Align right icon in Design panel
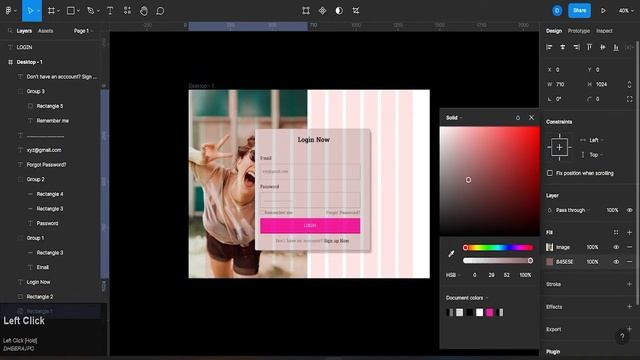 [576, 47]
